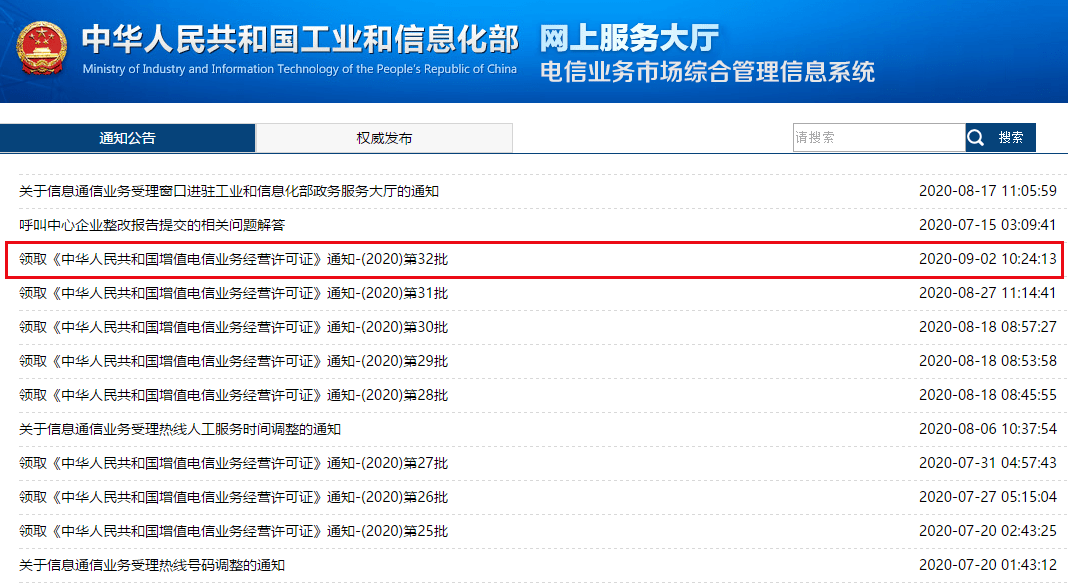Open license notice (2020)第31批
This screenshot has height=584, width=1068.
pyautogui.click(x=234, y=293)
